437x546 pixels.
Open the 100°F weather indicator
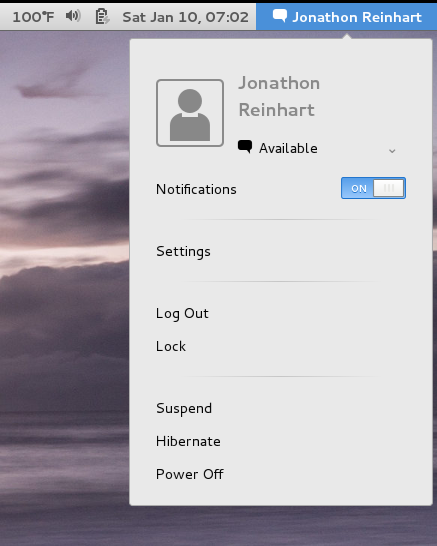[33, 17]
